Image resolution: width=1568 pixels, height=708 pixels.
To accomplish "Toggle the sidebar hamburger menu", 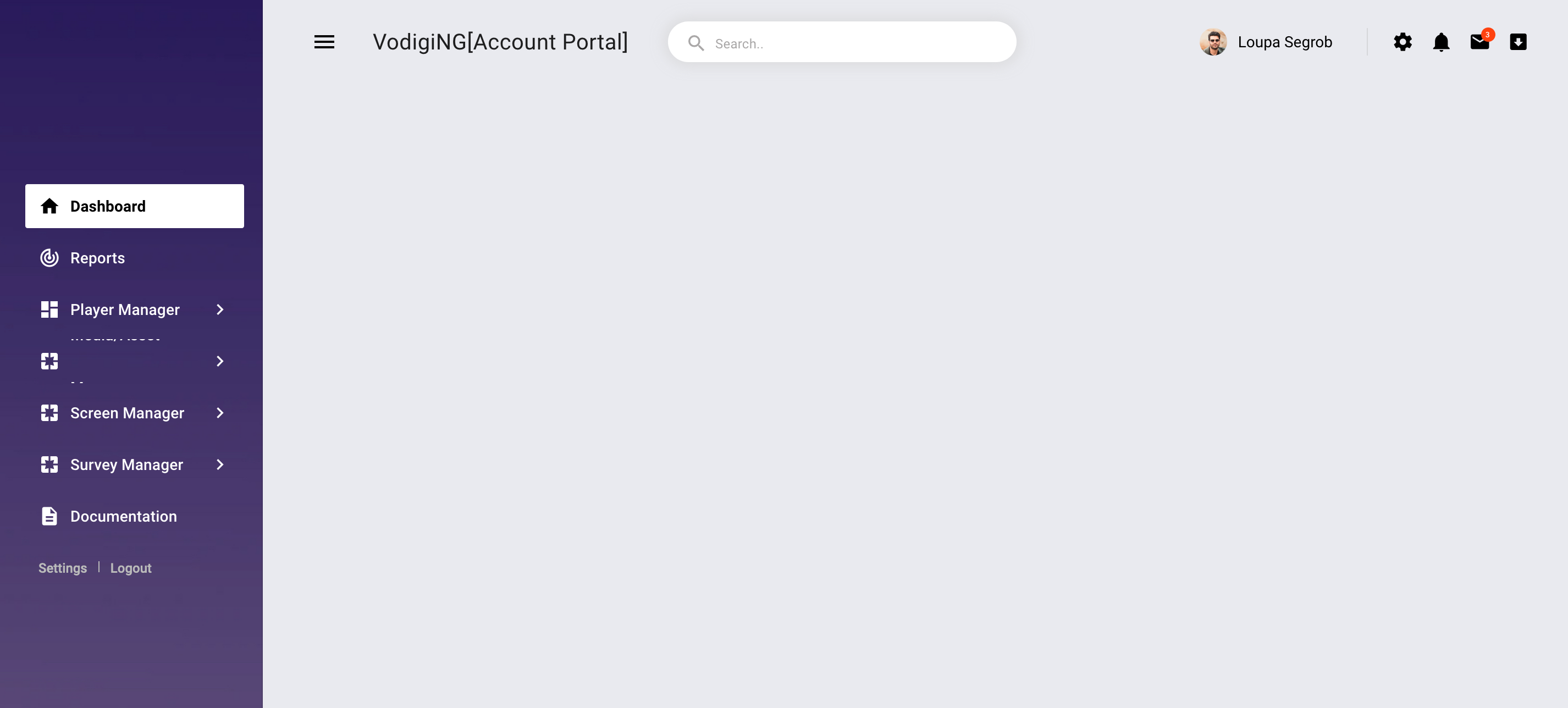I will pyautogui.click(x=323, y=41).
